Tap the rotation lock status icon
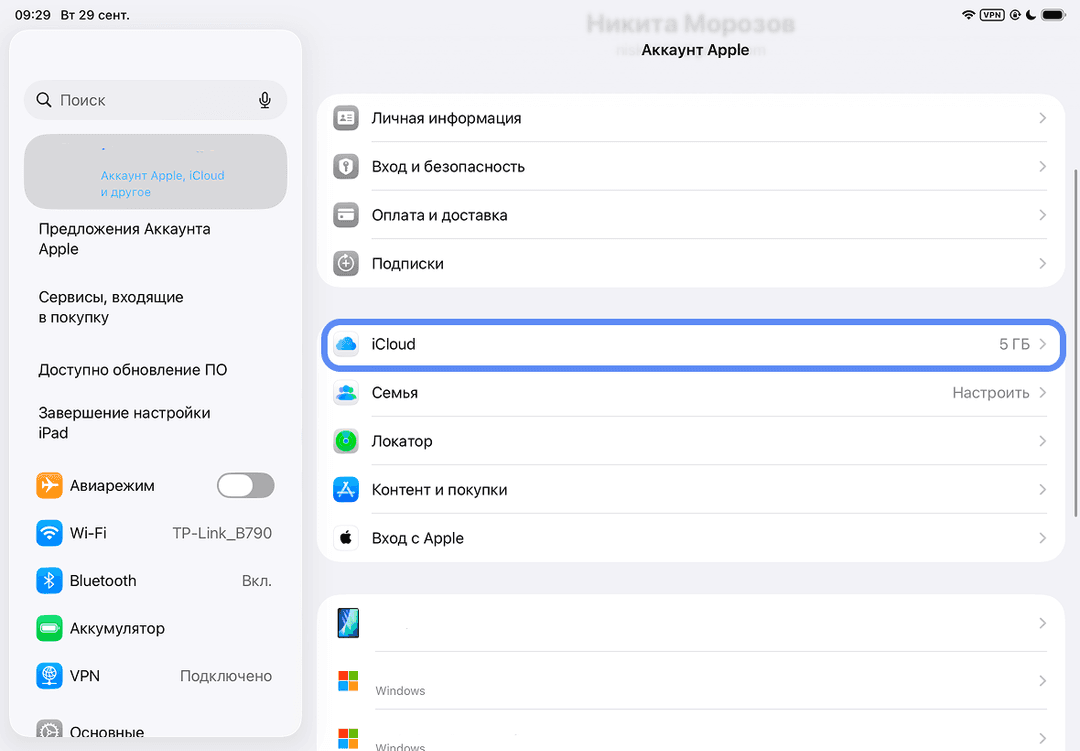Screen dimensions: 1080x751 click(x=1015, y=14)
